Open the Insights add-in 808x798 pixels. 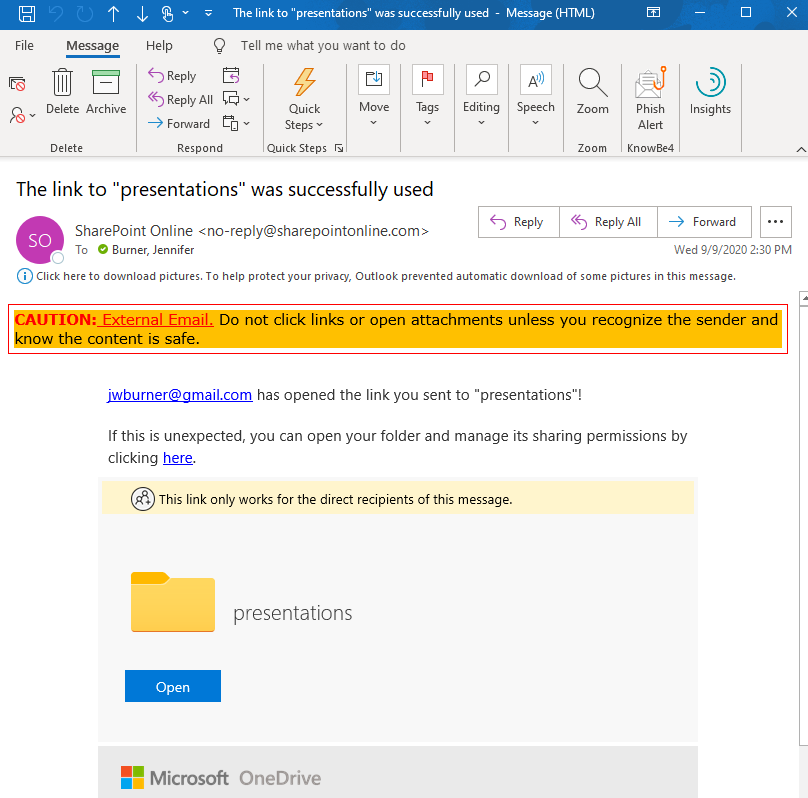pyautogui.click(x=710, y=92)
